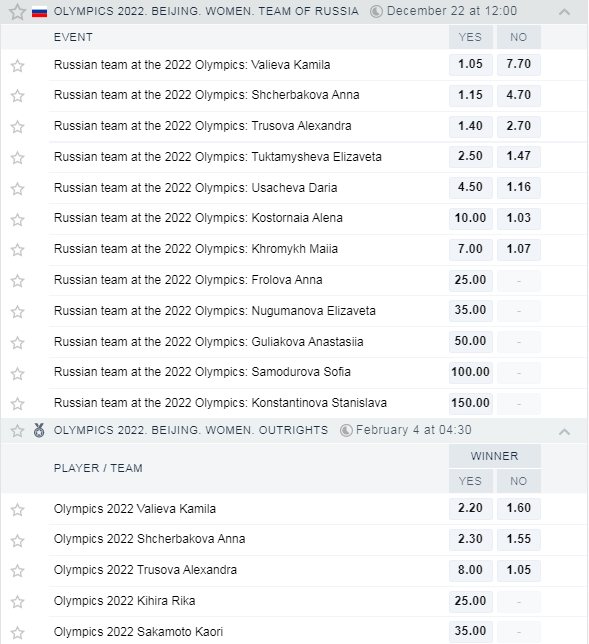This screenshot has height=644, width=589.
Task: Collapse the Women Outrights section chevron
Action: [564, 431]
